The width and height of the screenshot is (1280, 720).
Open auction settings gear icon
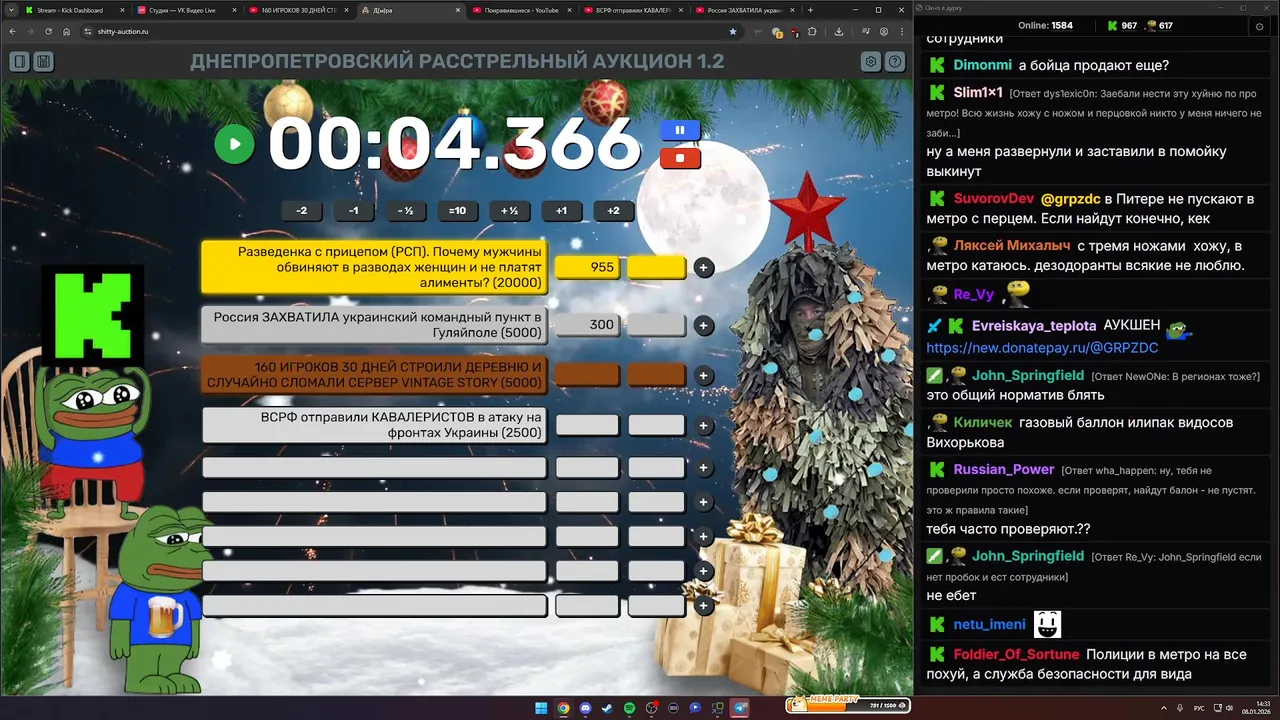point(871,62)
